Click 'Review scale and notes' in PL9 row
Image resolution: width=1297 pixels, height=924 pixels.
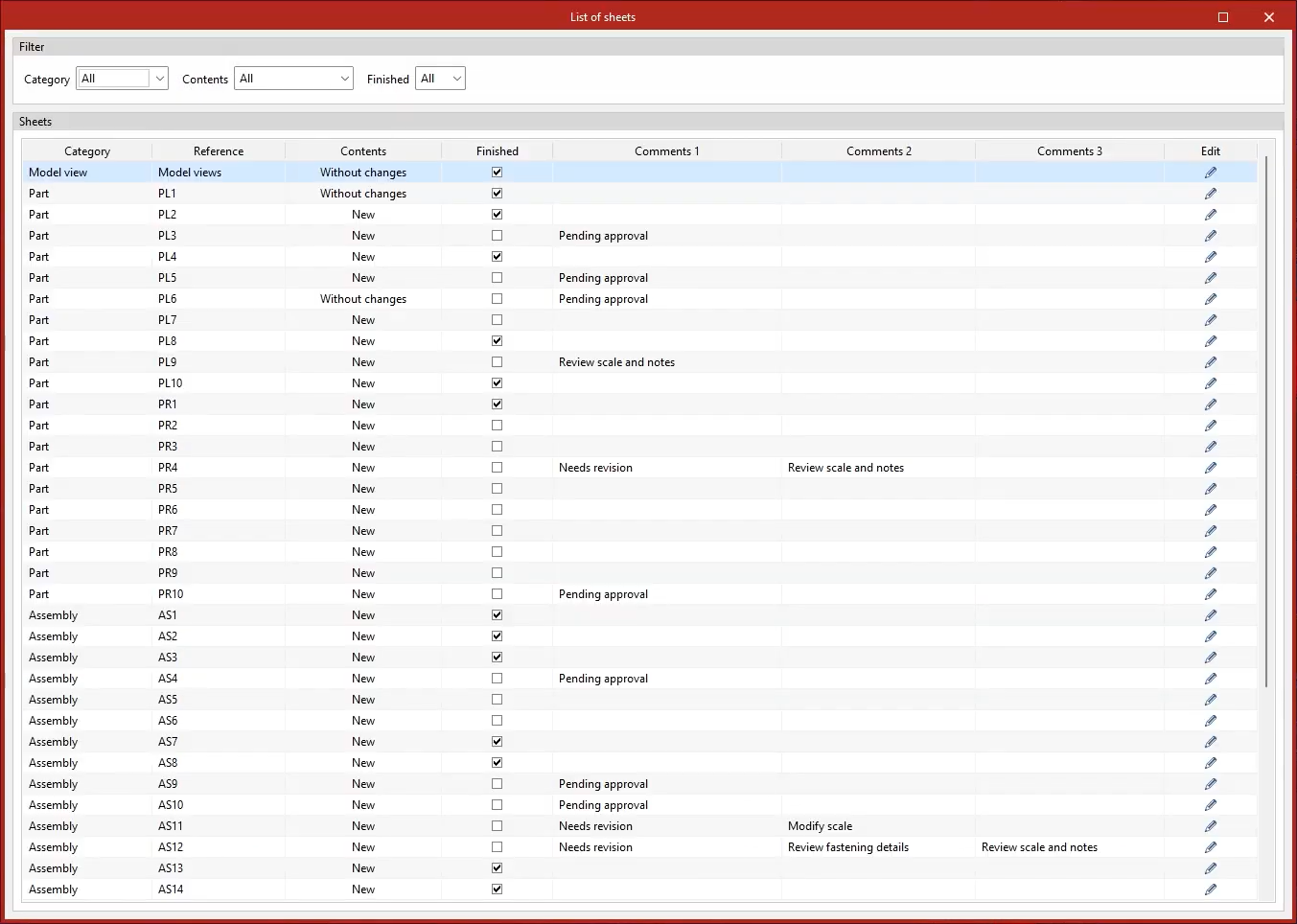pyautogui.click(x=616, y=362)
